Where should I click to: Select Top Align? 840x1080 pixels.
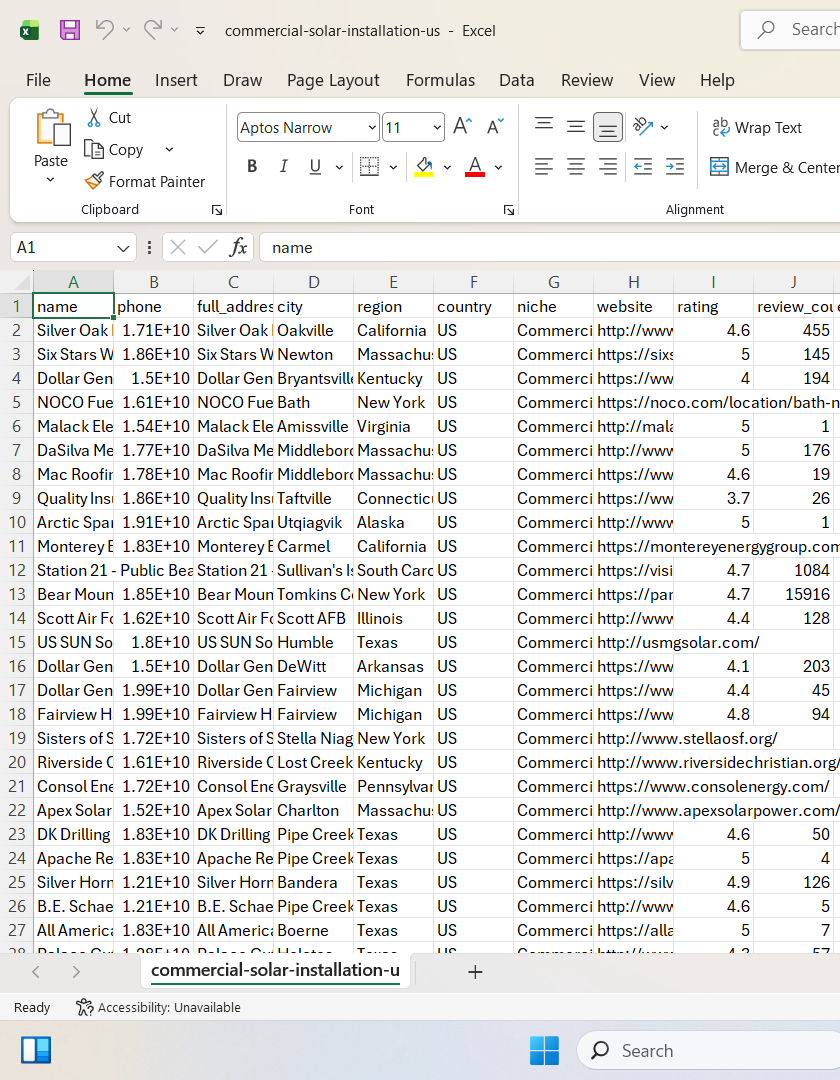(x=544, y=126)
